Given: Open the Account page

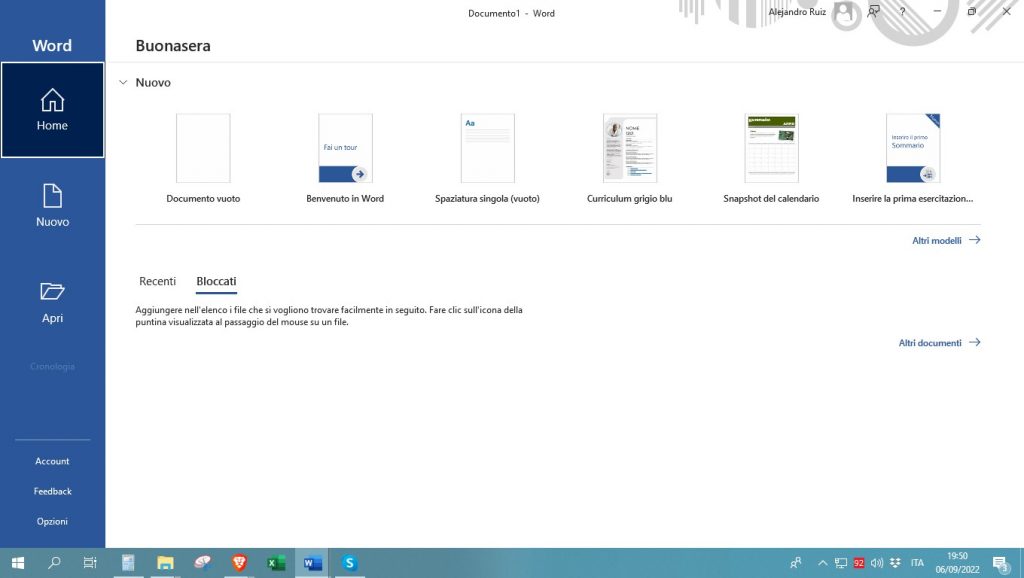Looking at the screenshot, I should (52, 461).
